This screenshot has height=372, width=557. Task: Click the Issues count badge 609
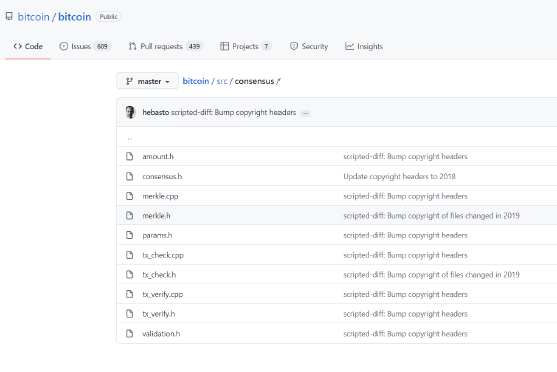pyautogui.click(x=102, y=46)
